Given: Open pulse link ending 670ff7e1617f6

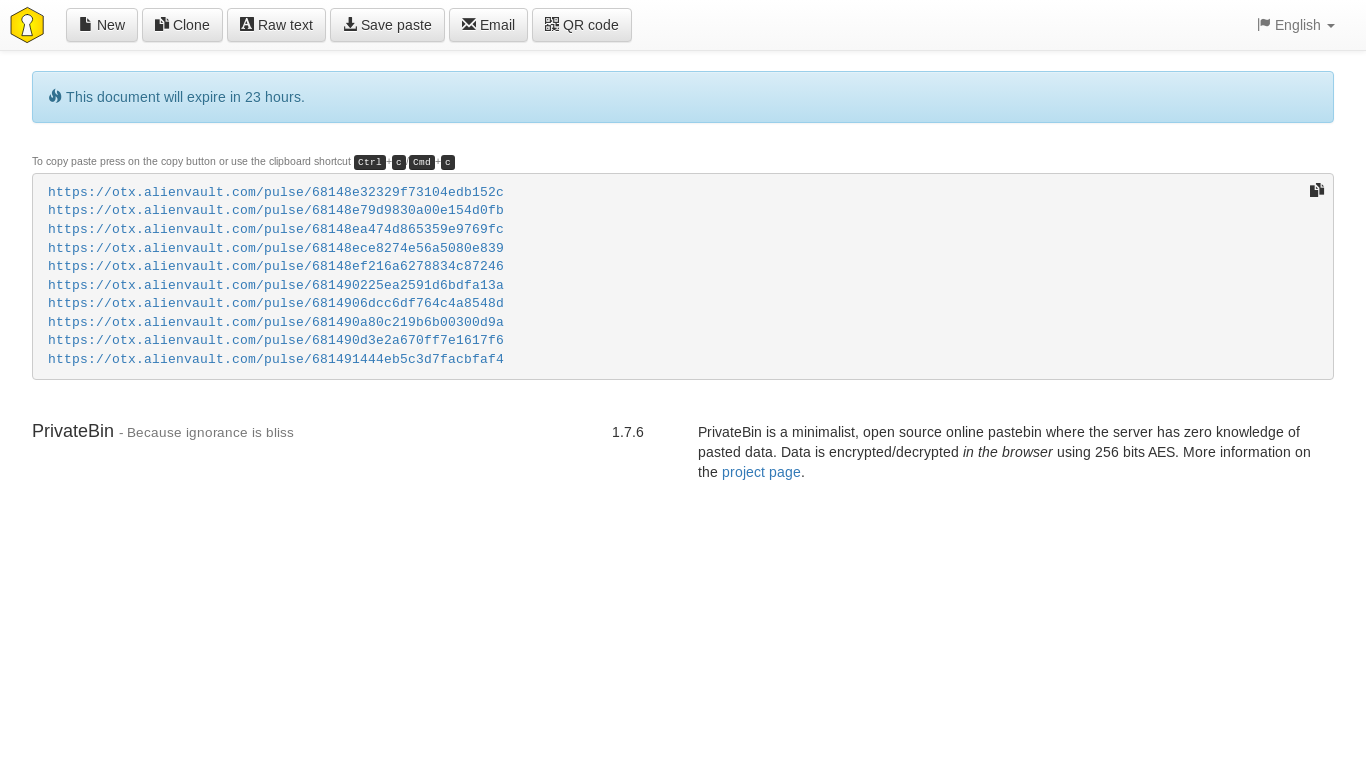Looking at the screenshot, I should pyautogui.click(x=276, y=340).
